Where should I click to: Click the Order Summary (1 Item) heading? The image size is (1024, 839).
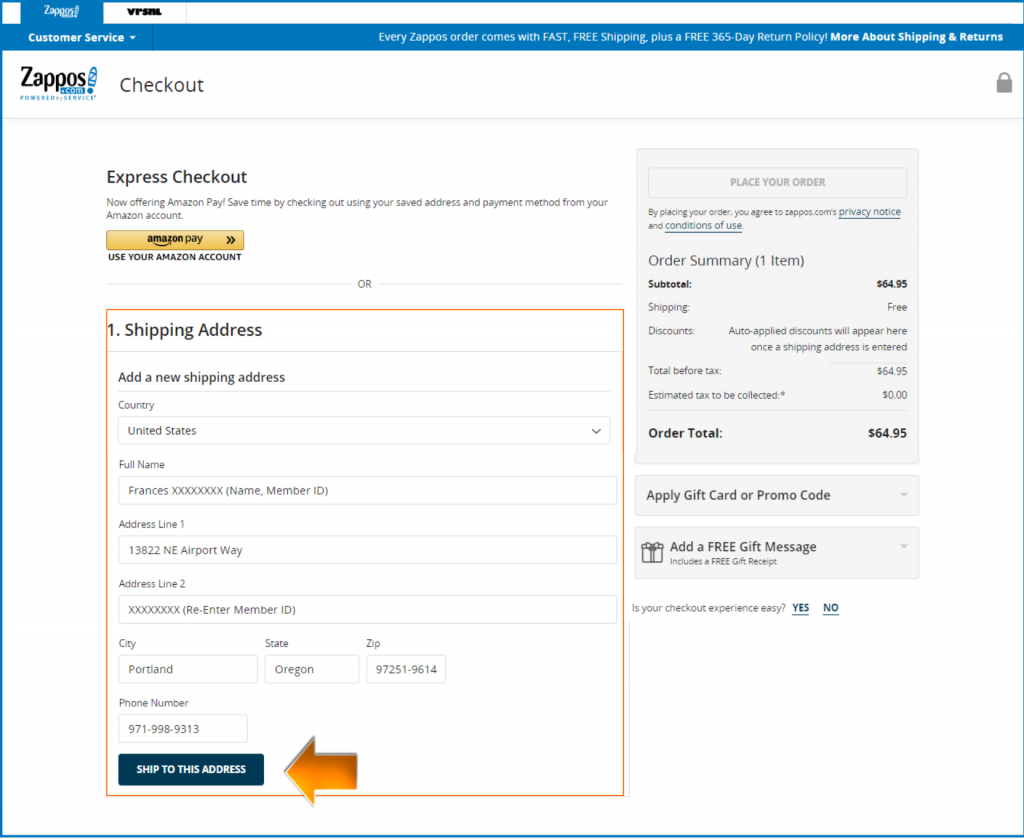point(726,261)
